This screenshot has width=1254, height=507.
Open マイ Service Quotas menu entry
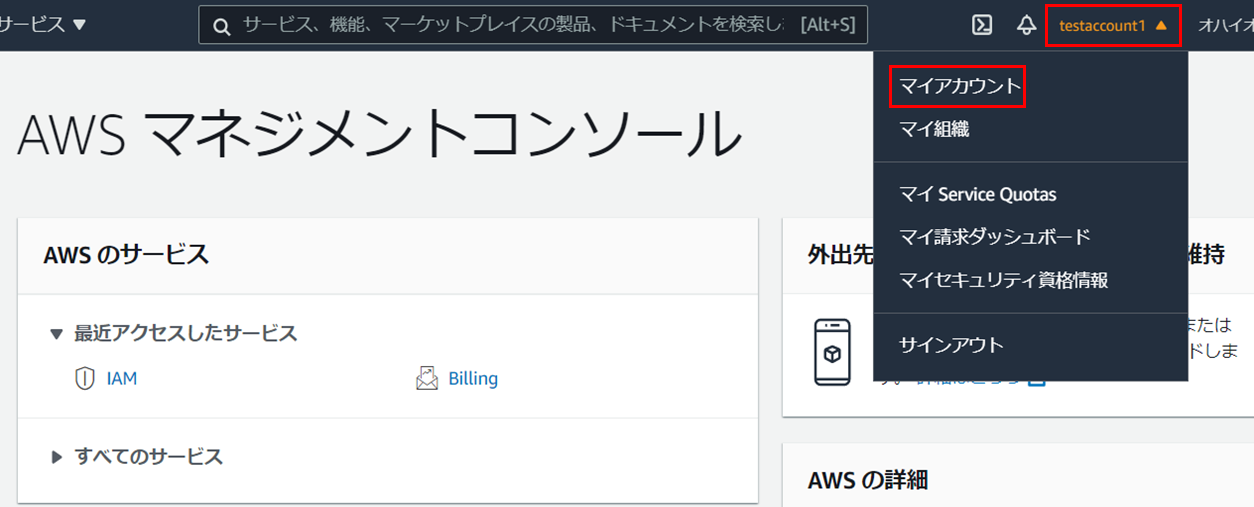click(x=977, y=194)
